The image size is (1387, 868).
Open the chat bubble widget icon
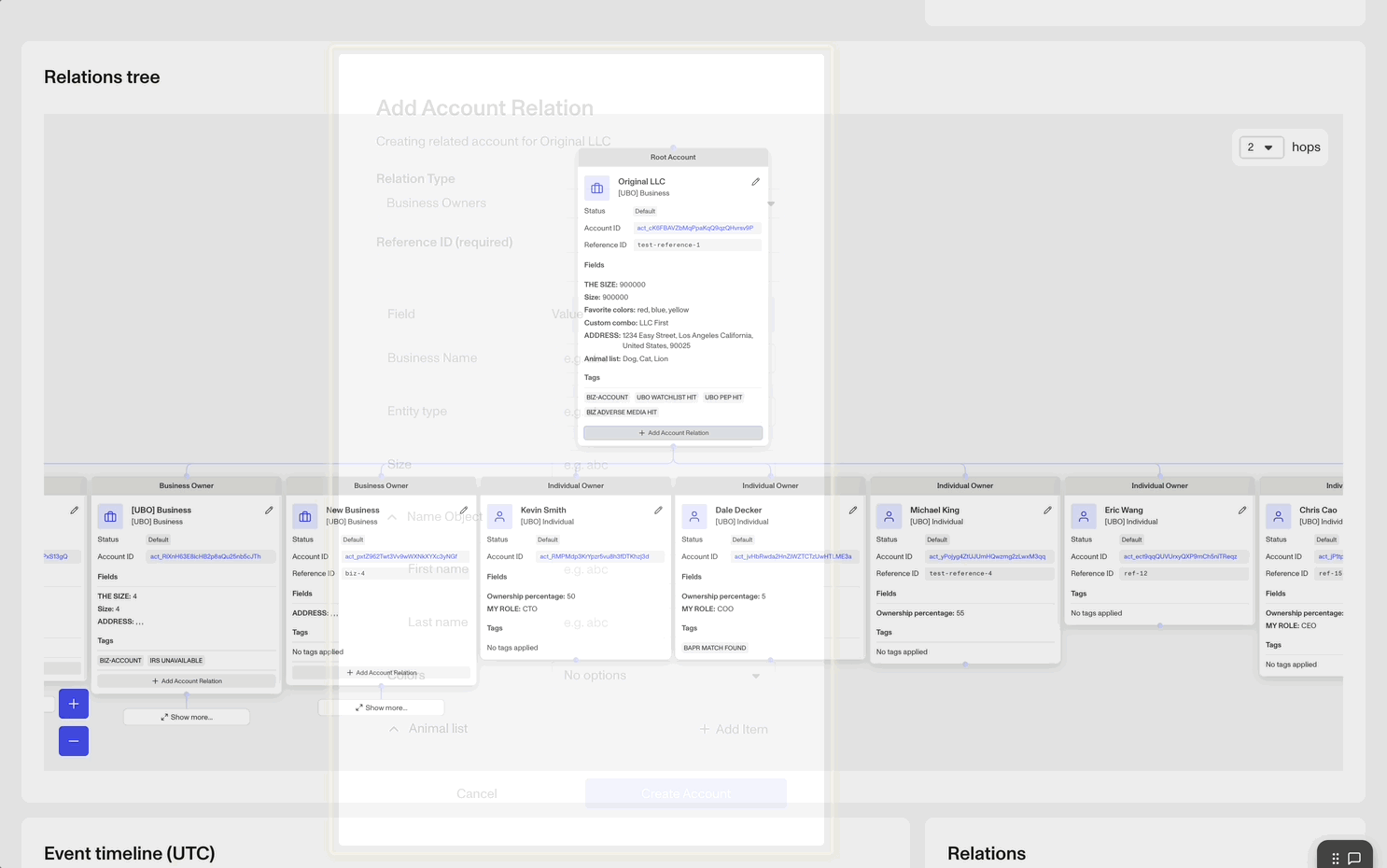coord(1354,858)
